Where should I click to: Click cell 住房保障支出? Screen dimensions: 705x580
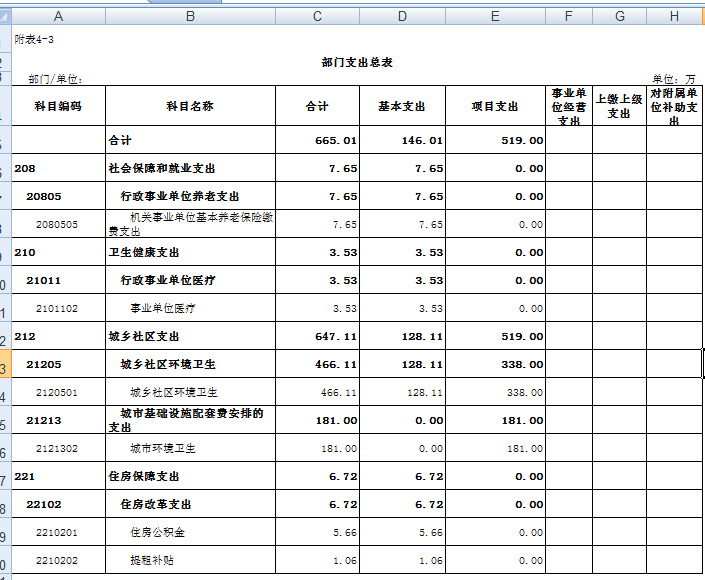point(190,476)
